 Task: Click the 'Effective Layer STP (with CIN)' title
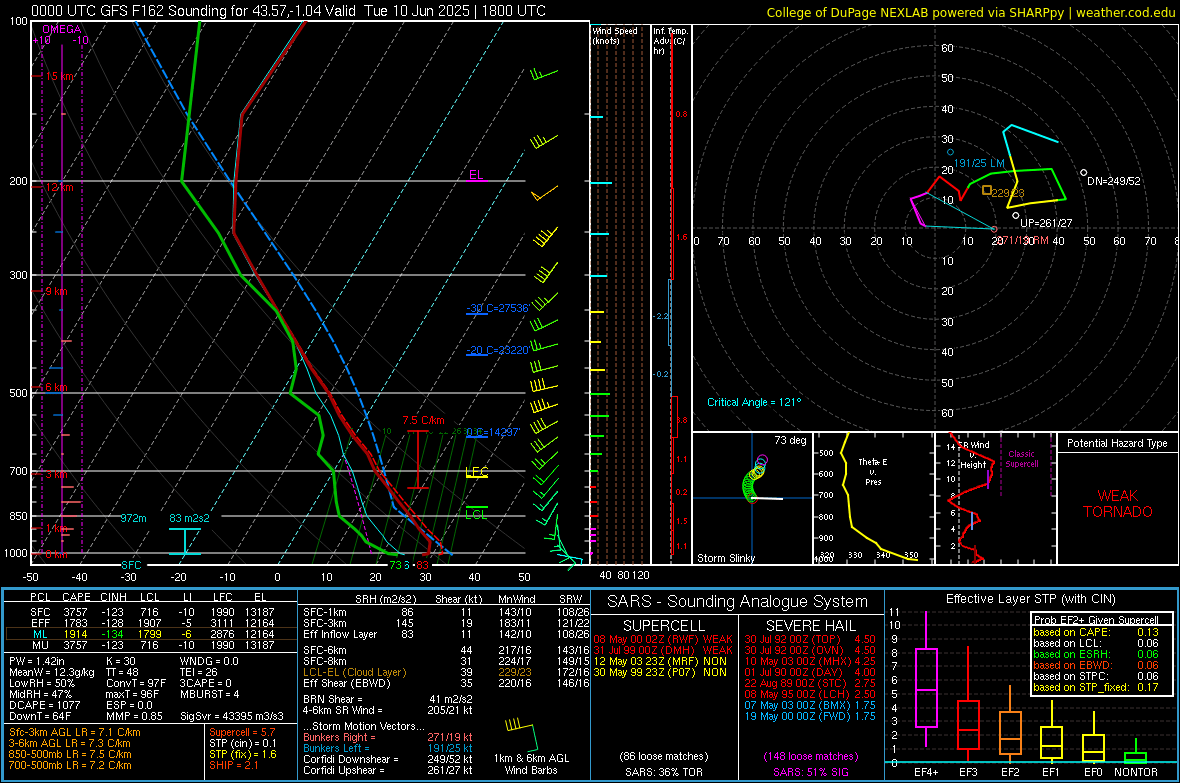tap(1030, 599)
